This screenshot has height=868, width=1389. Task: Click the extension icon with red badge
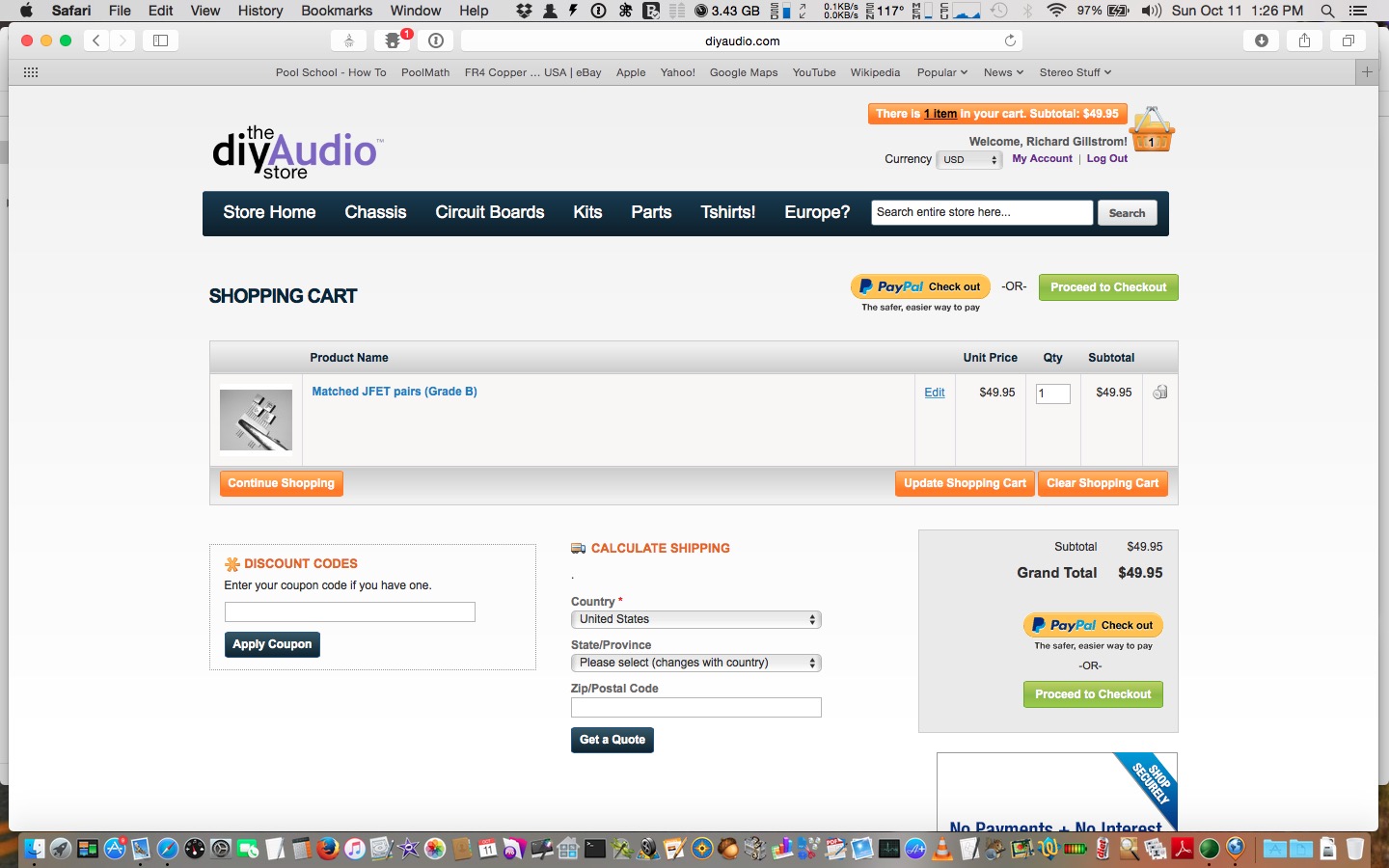tap(393, 41)
